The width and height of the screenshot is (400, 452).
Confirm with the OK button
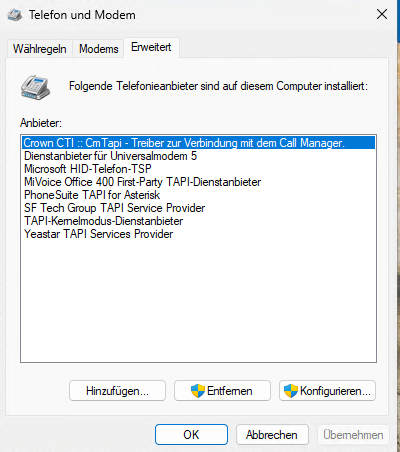191,435
